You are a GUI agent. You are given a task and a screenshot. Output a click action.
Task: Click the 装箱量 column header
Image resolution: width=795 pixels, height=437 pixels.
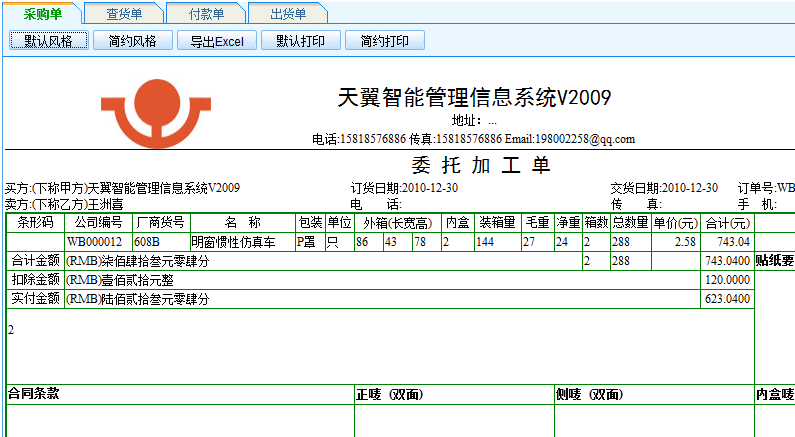point(497,223)
